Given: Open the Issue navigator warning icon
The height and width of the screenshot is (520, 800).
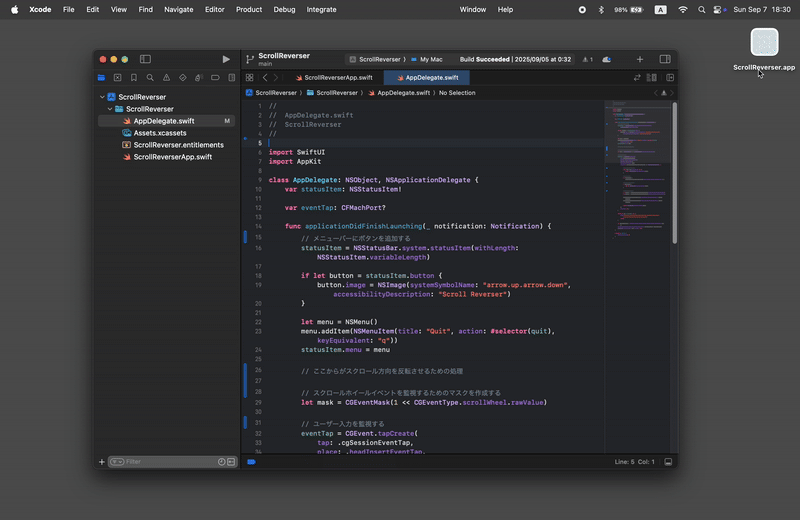Looking at the screenshot, I should [166, 78].
